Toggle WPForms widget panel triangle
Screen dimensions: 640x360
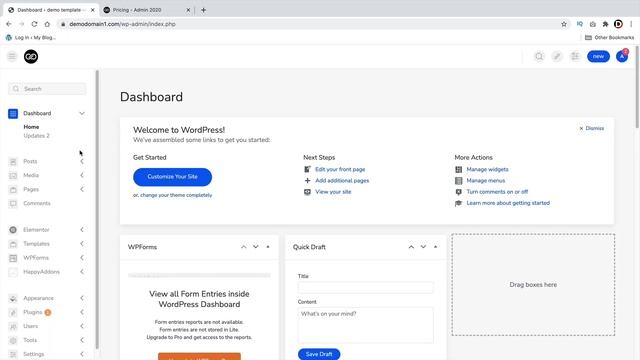click(x=268, y=247)
